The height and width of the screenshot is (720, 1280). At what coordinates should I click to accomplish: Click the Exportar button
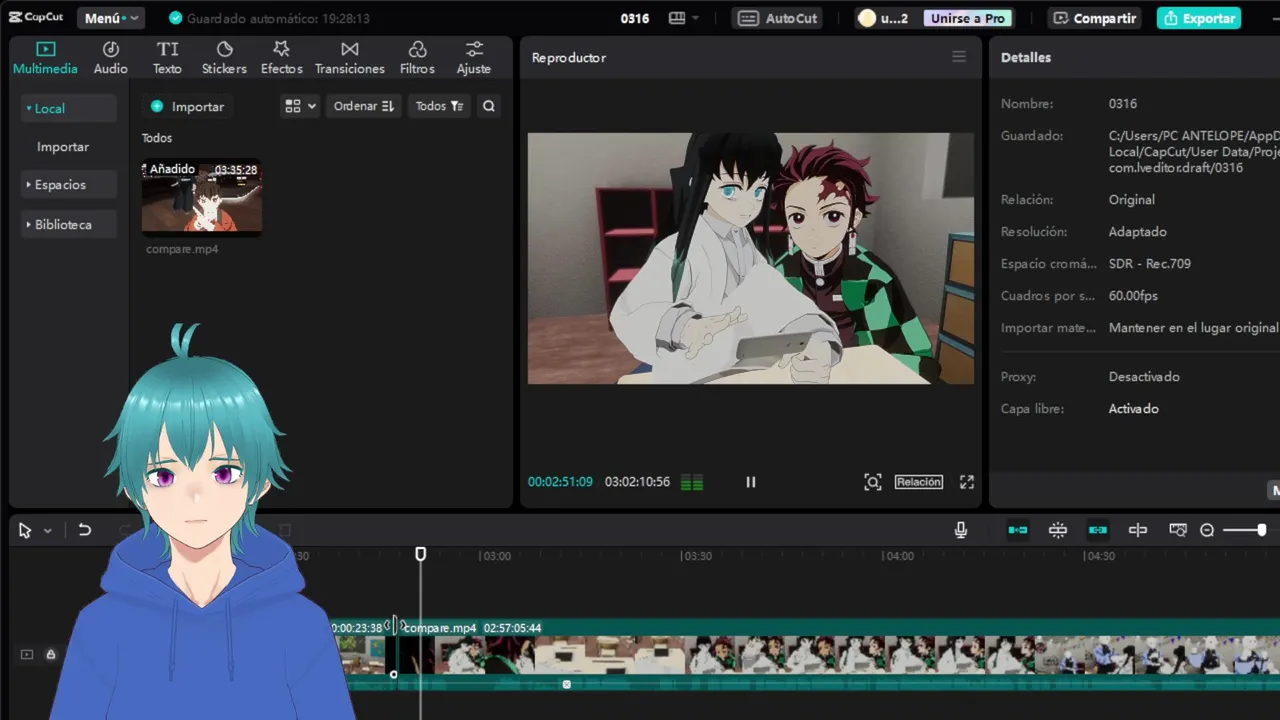tap(1199, 18)
